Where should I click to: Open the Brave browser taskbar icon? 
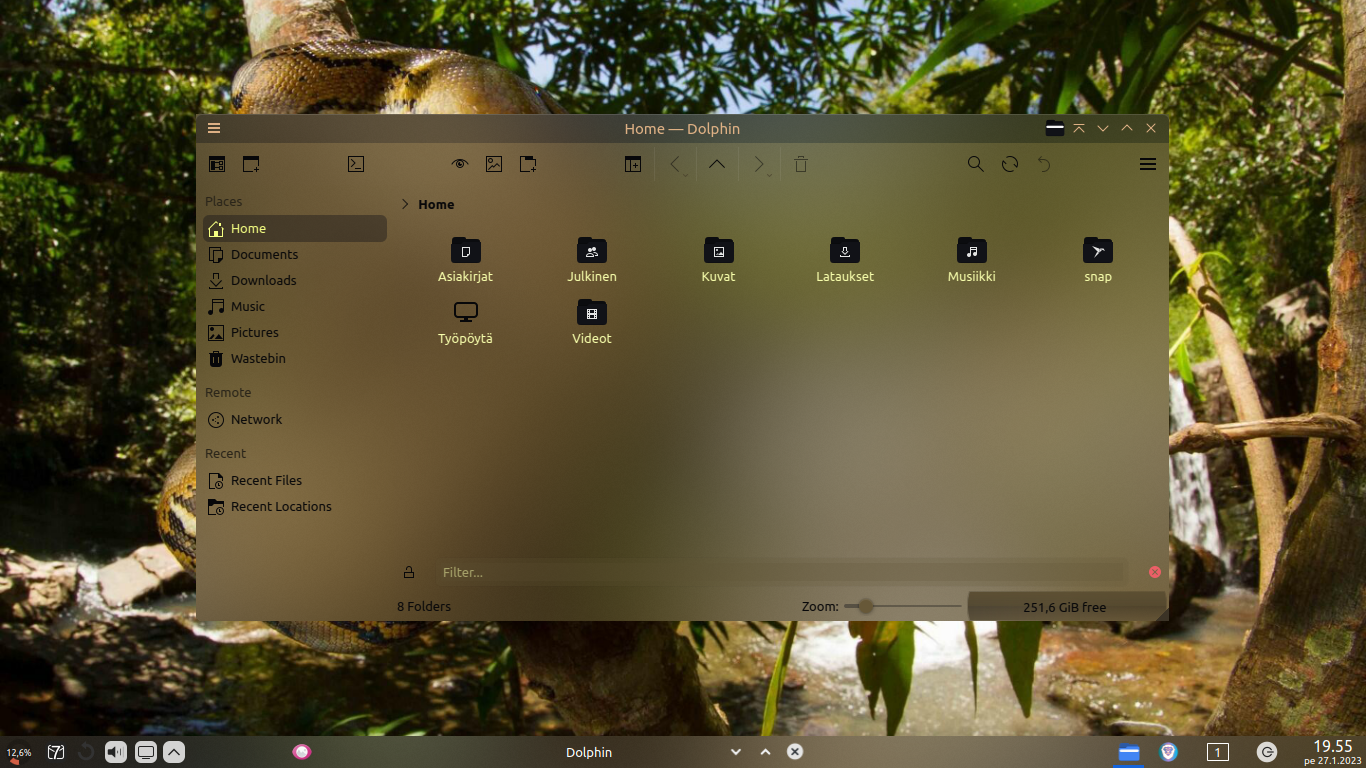[1168, 752]
